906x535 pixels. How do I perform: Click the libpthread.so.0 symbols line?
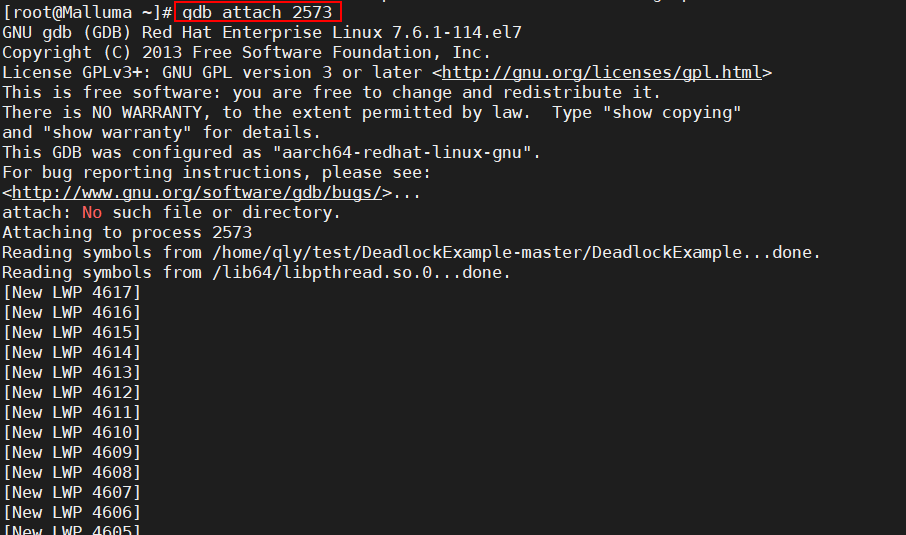click(x=257, y=273)
